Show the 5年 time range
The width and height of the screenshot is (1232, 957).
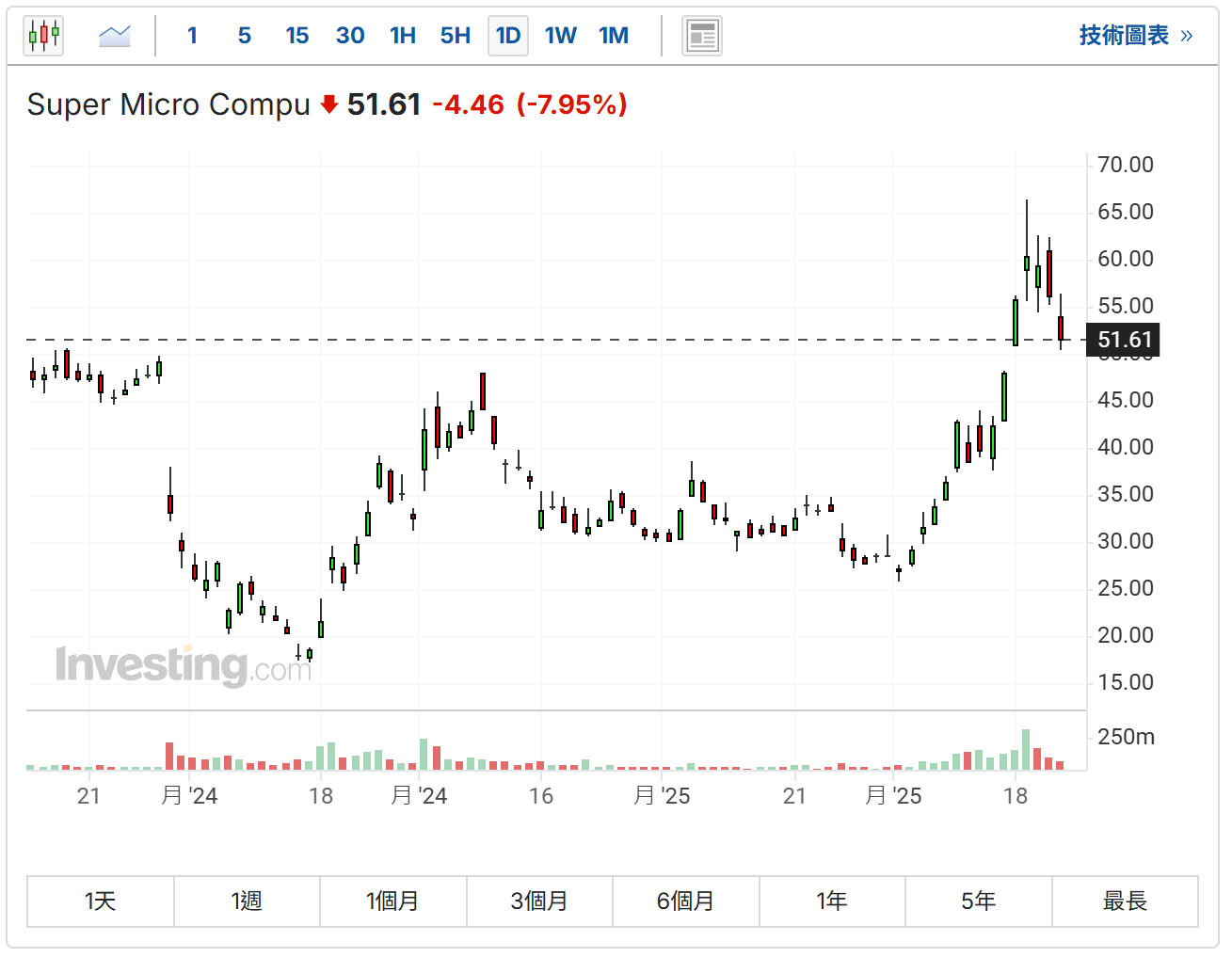tap(979, 901)
